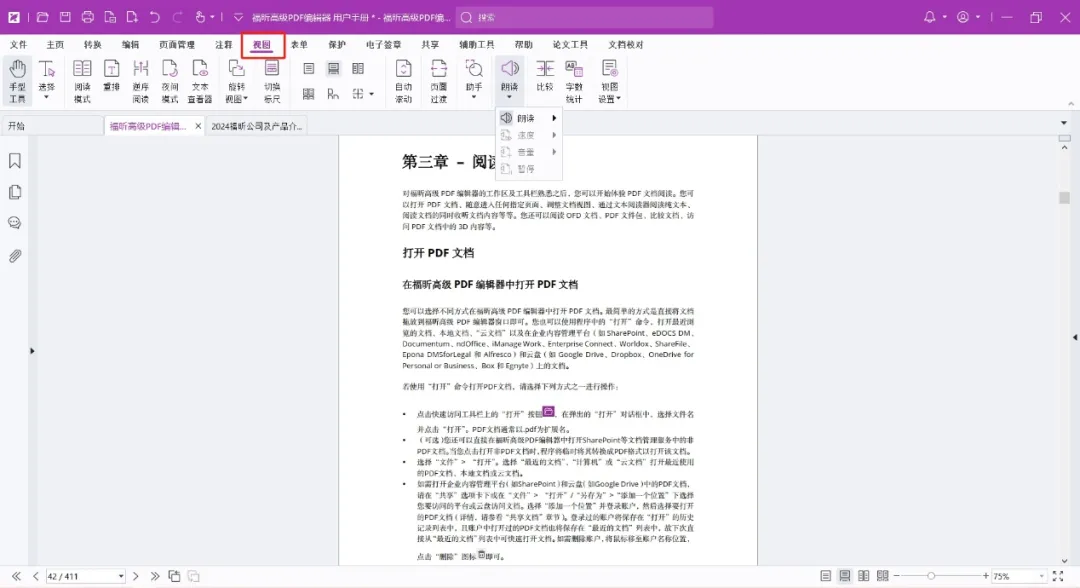
Task: Click 暂停 in the read menu
Action: click(x=528, y=169)
